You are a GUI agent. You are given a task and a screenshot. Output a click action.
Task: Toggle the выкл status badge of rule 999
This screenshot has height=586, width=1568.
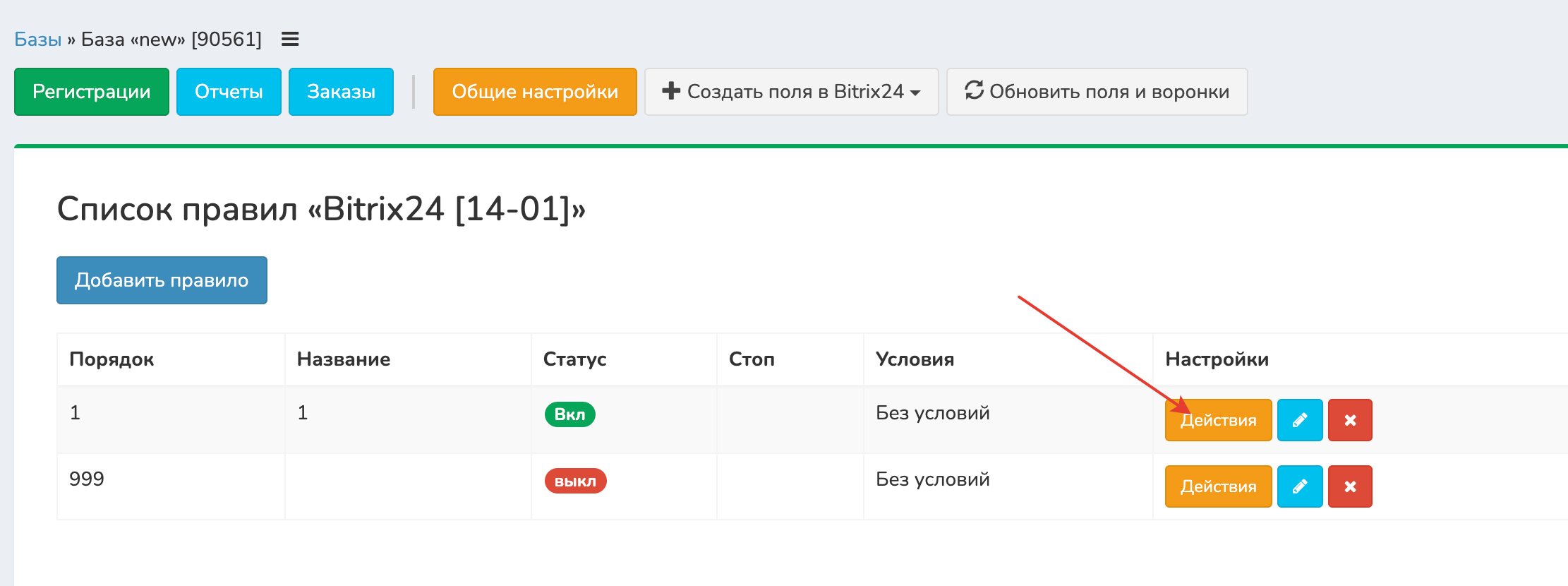[575, 481]
